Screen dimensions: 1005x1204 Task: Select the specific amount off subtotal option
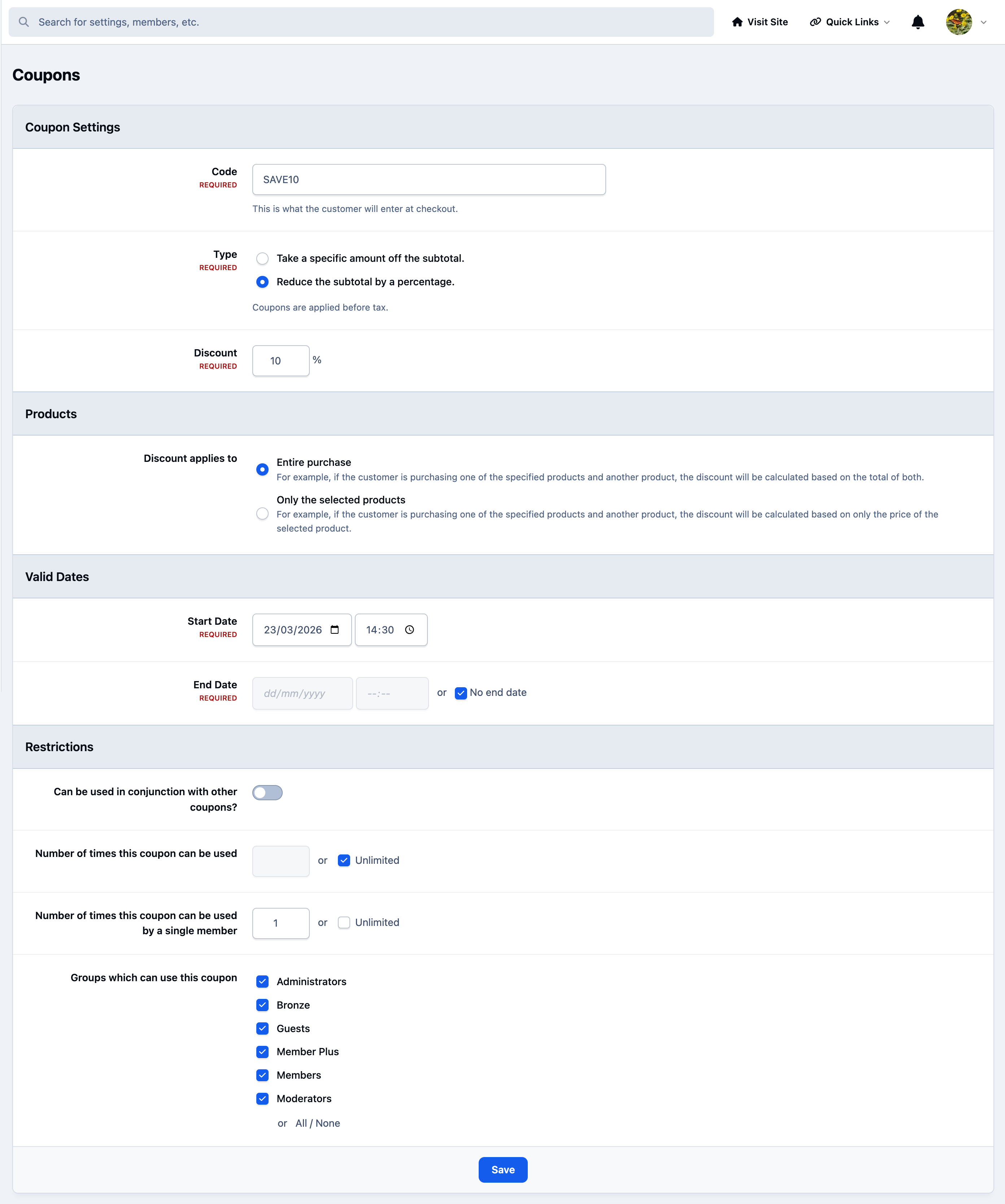[x=262, y=259]
